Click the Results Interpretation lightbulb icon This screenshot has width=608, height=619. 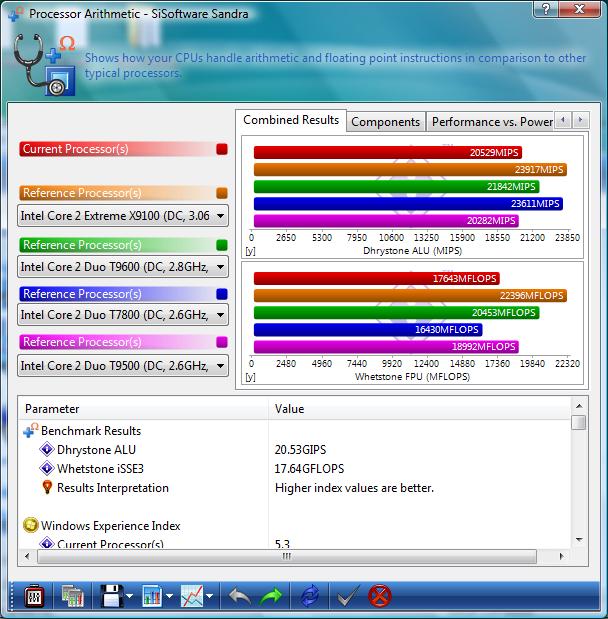point(47,487)
